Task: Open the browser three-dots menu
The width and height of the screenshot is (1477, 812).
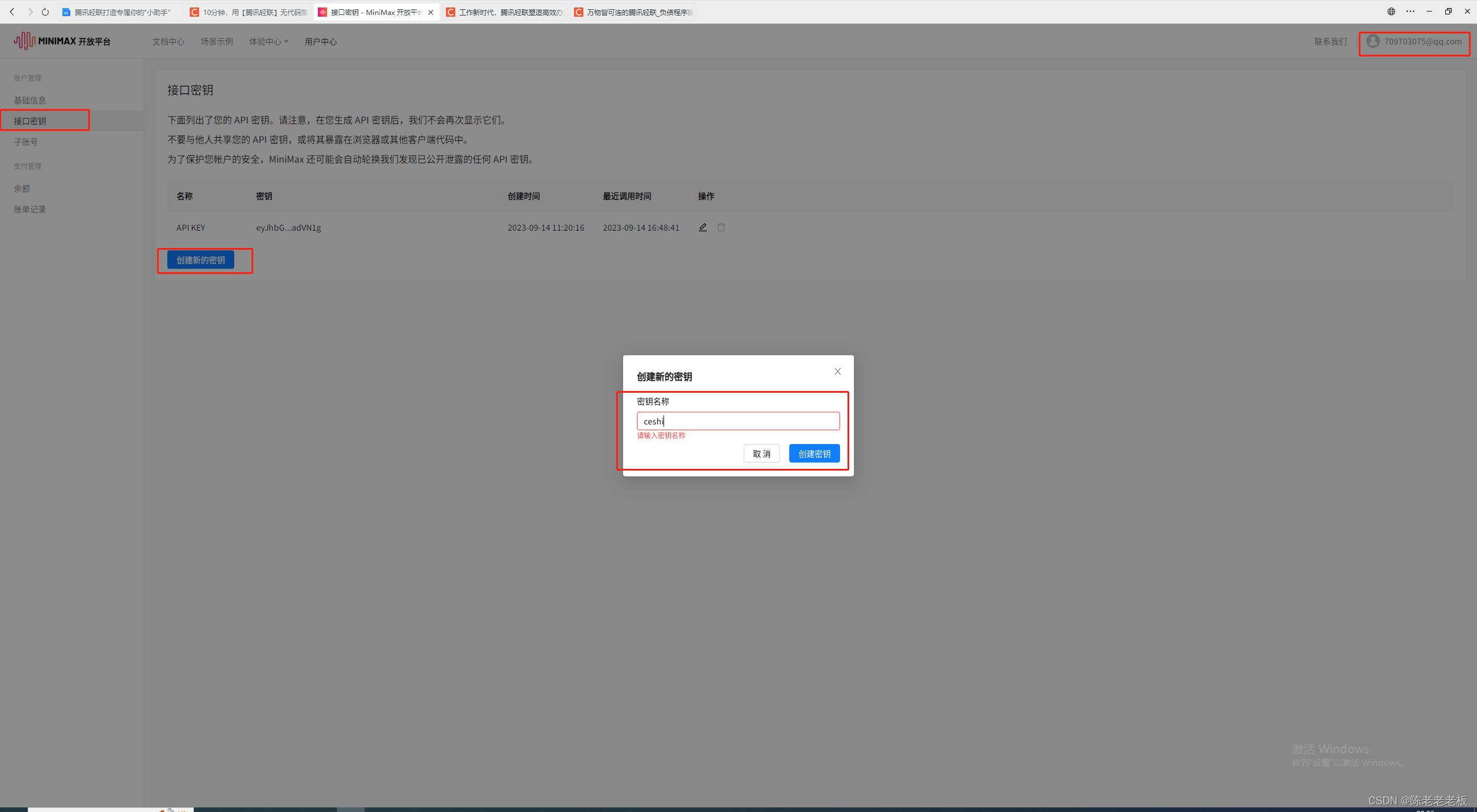Action: point(1411,12)
